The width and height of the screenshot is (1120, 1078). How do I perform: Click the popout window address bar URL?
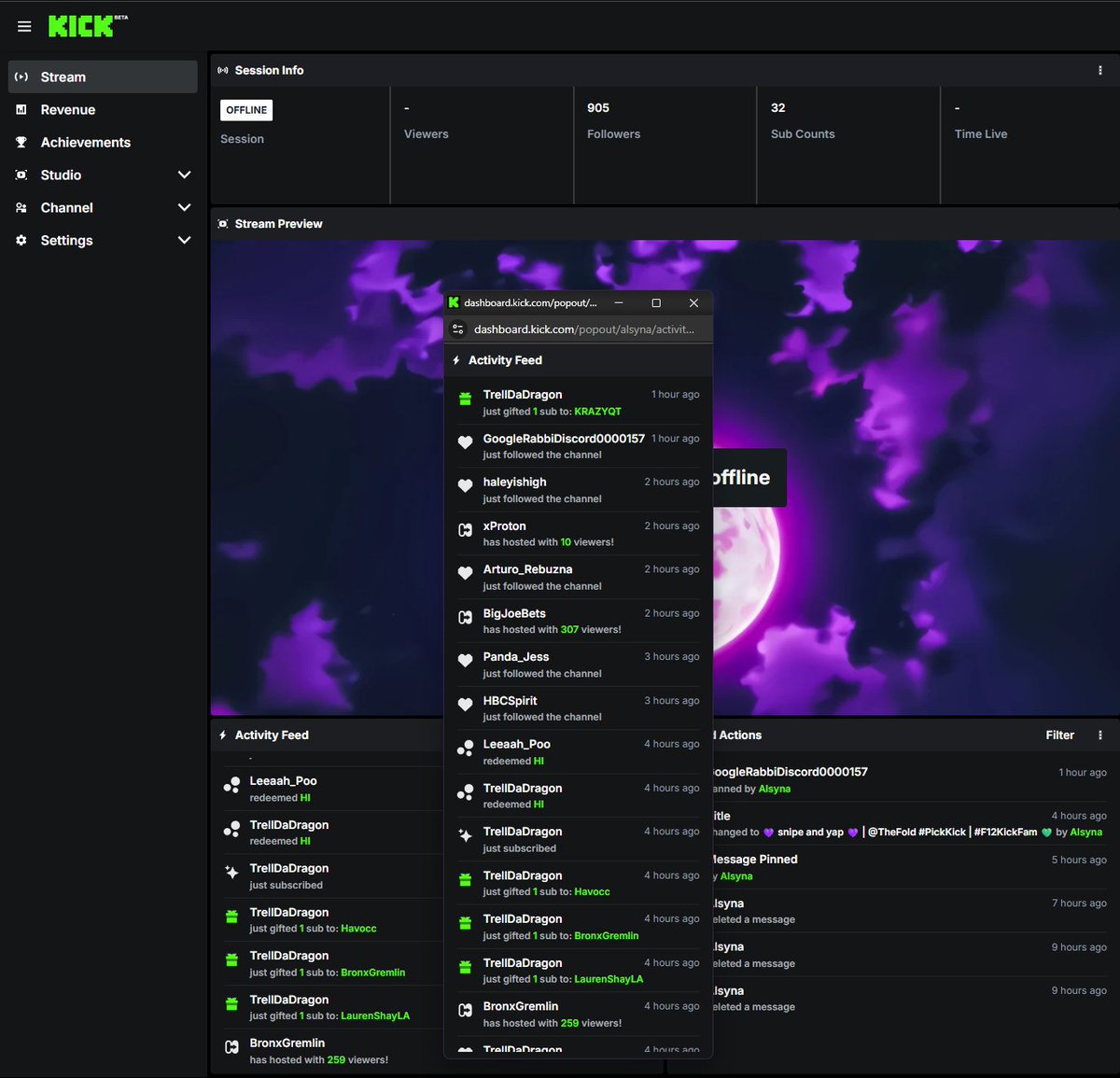tap(584, 329)
